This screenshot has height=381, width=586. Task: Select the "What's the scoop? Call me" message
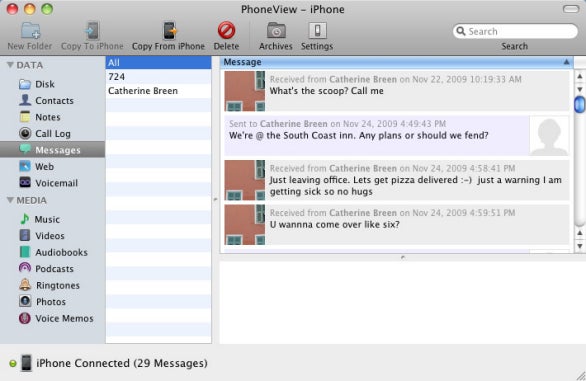pyautogui.click(x=397, y=91)
